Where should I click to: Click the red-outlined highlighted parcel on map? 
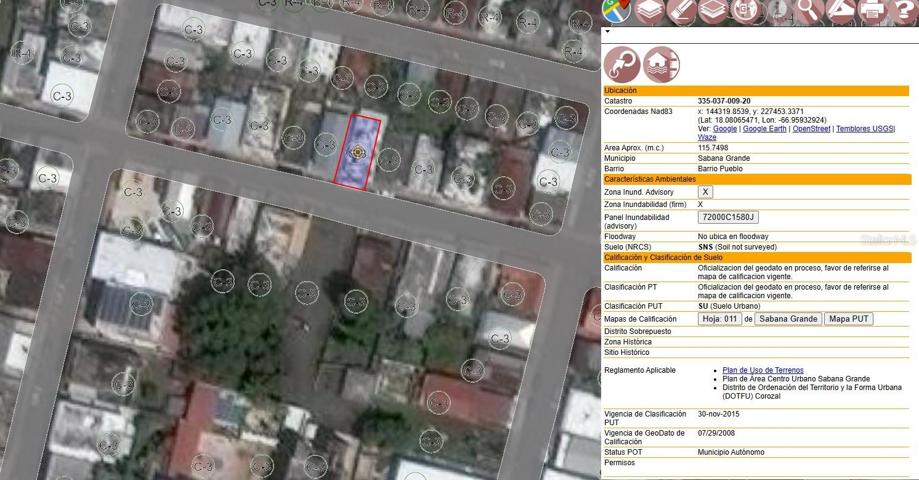358,152
